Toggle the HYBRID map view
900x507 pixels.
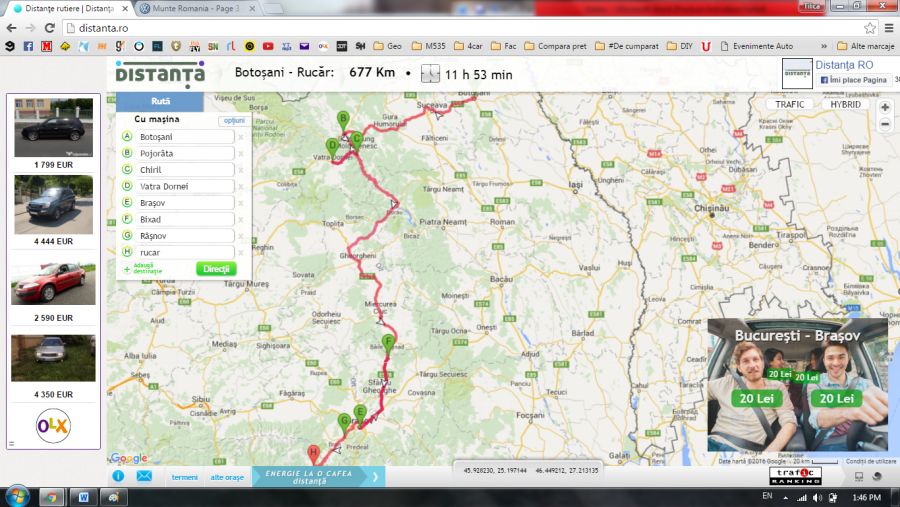842,104
